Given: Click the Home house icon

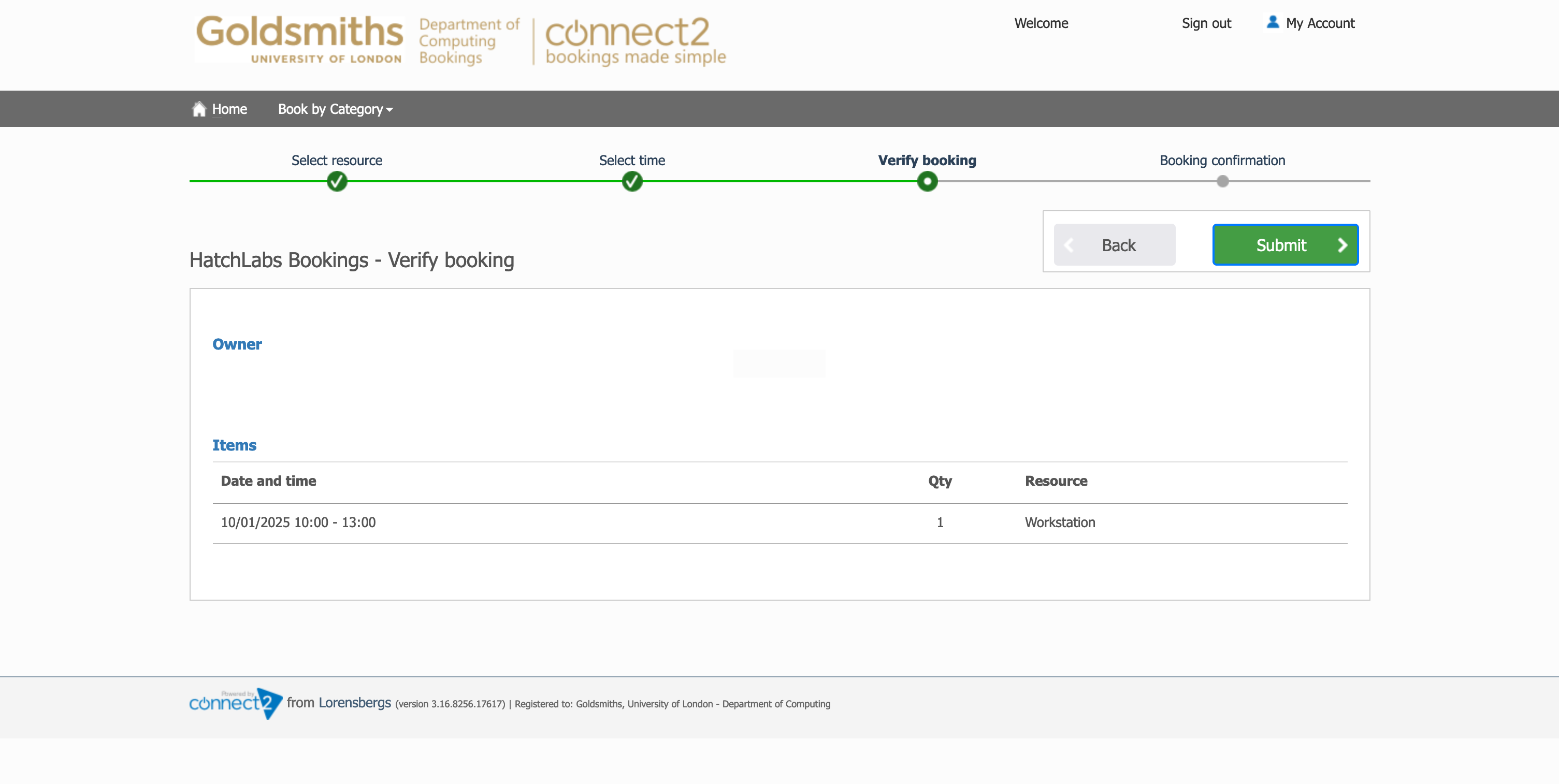Looking at the screenshot, I should (199, 109).
